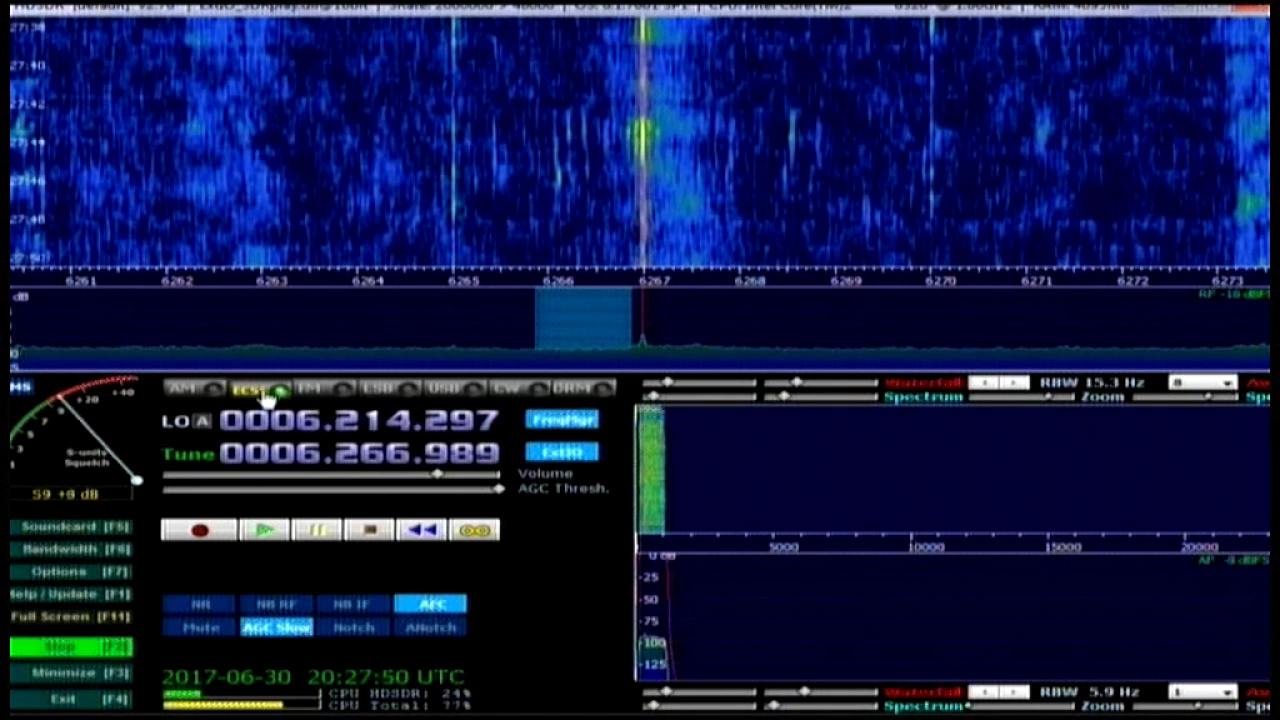Select the DRM mode button

click(x=584, y=388)
